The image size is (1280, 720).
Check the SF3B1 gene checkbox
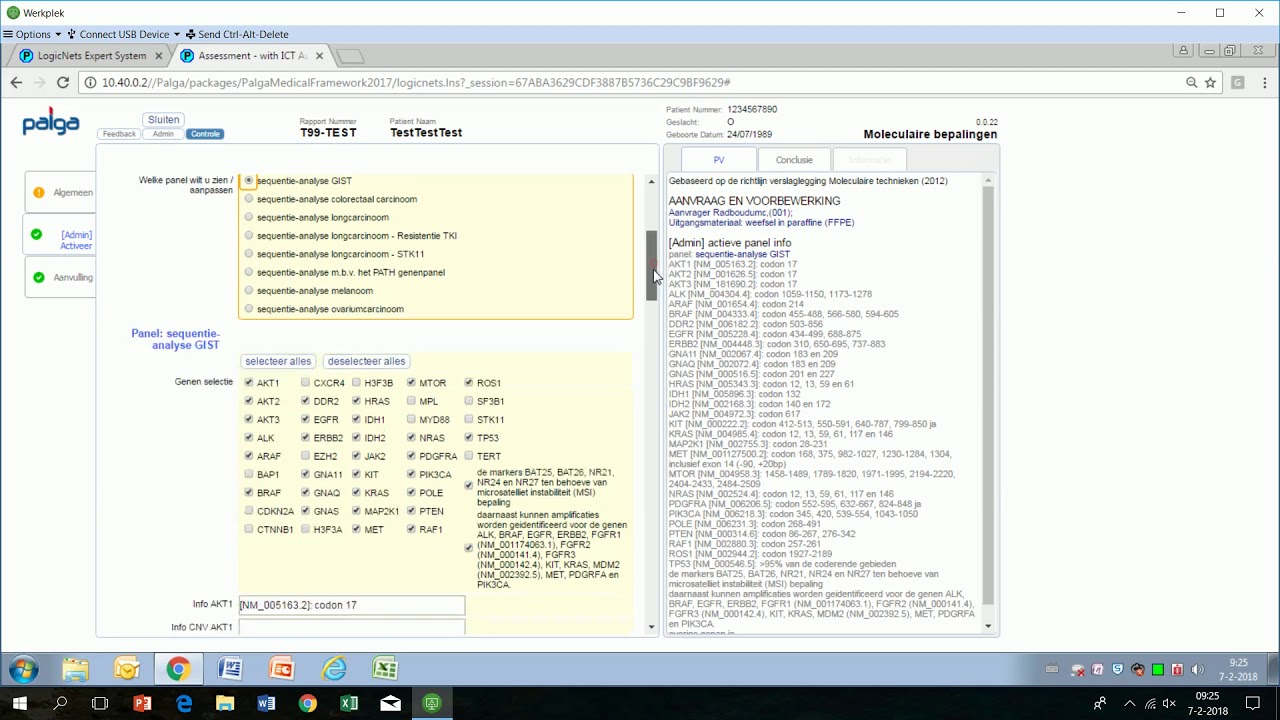coord(469,401)
